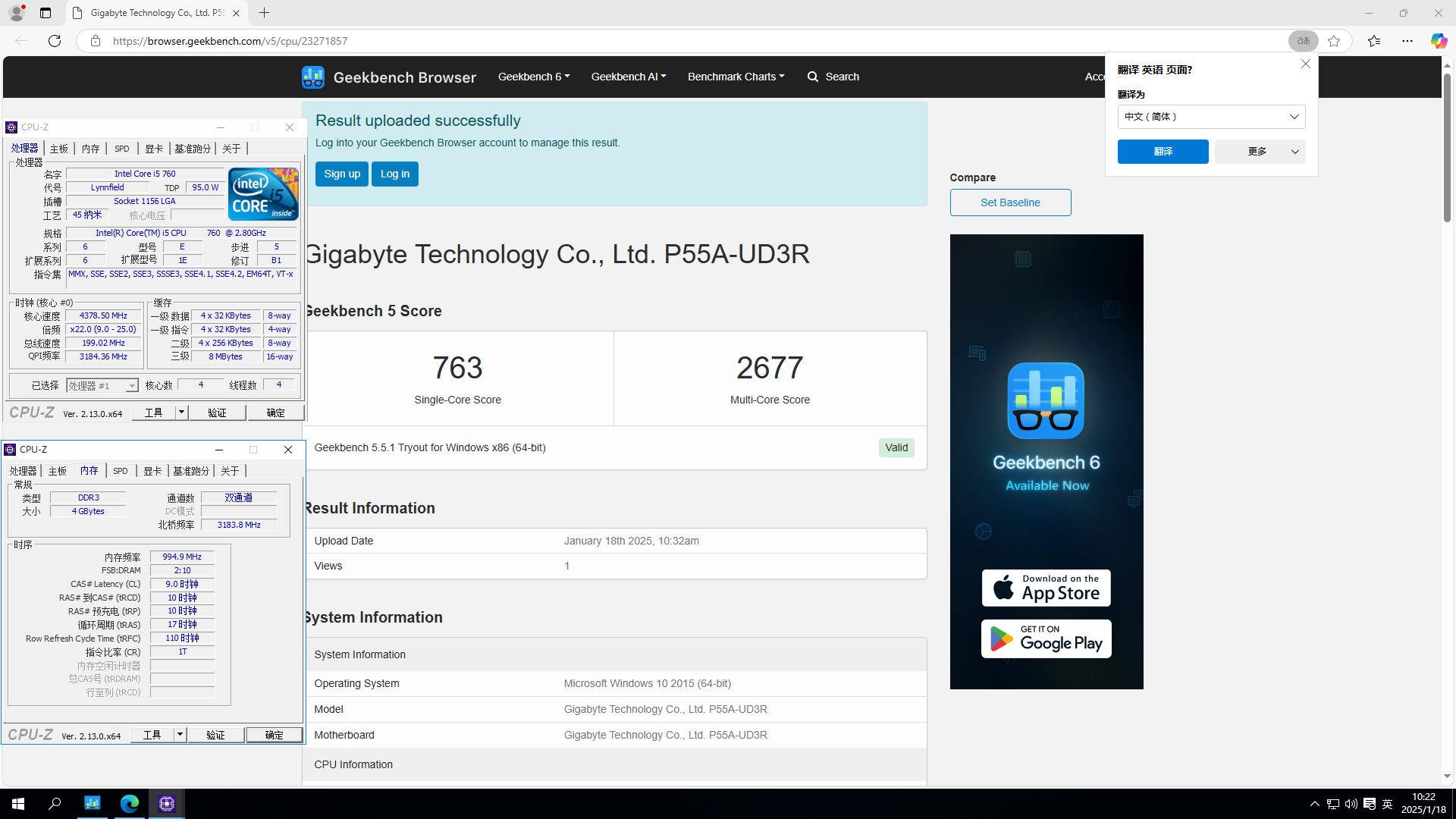Viewport: 1456px width, 819px height.
Task: Open the 处理器 #1 selection dropdown in CPU-Z
Action: pyautogui.click(x=102, y=385)
